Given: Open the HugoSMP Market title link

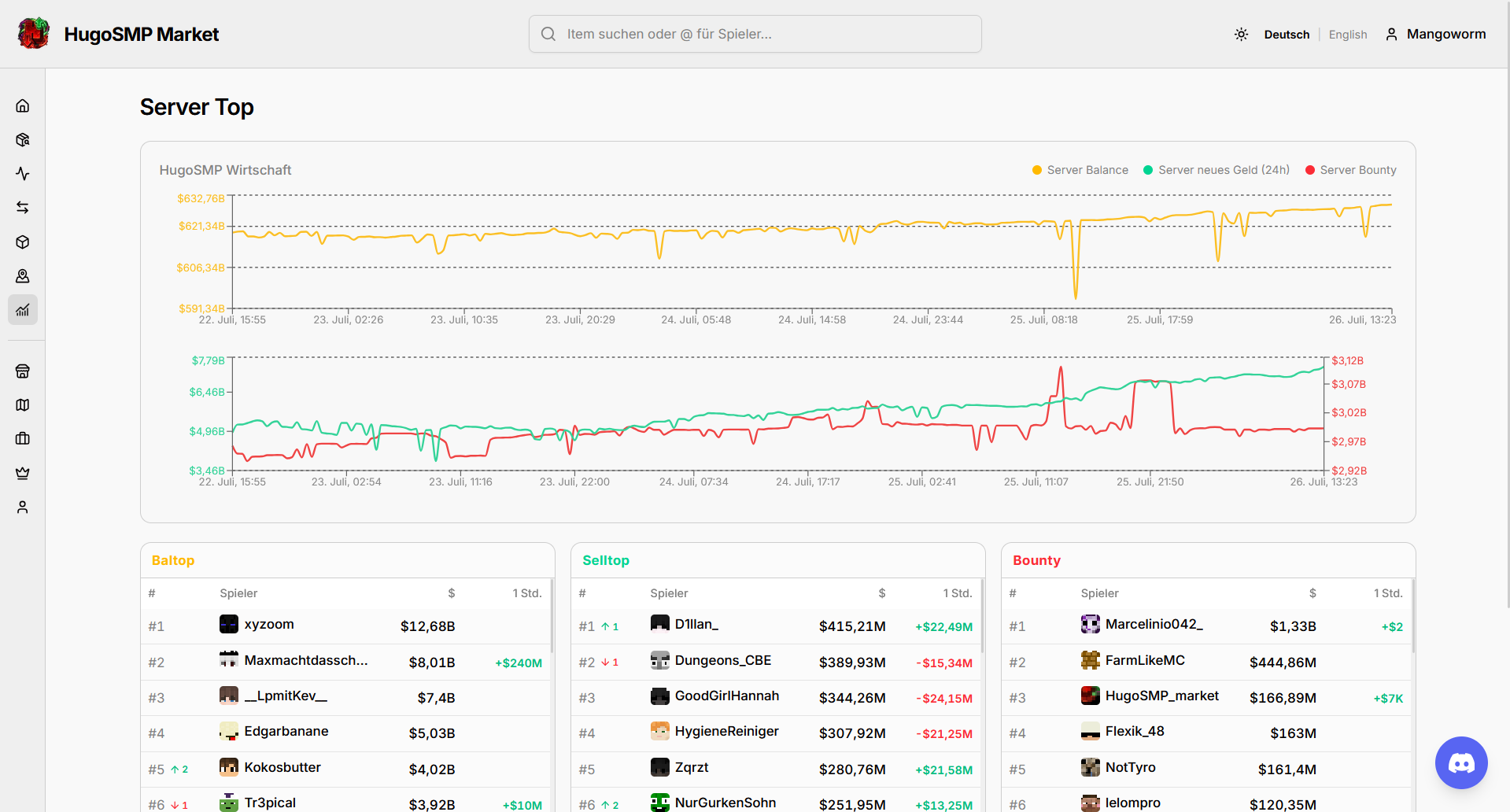Looking at the screenshot, I should click(142, 35).
